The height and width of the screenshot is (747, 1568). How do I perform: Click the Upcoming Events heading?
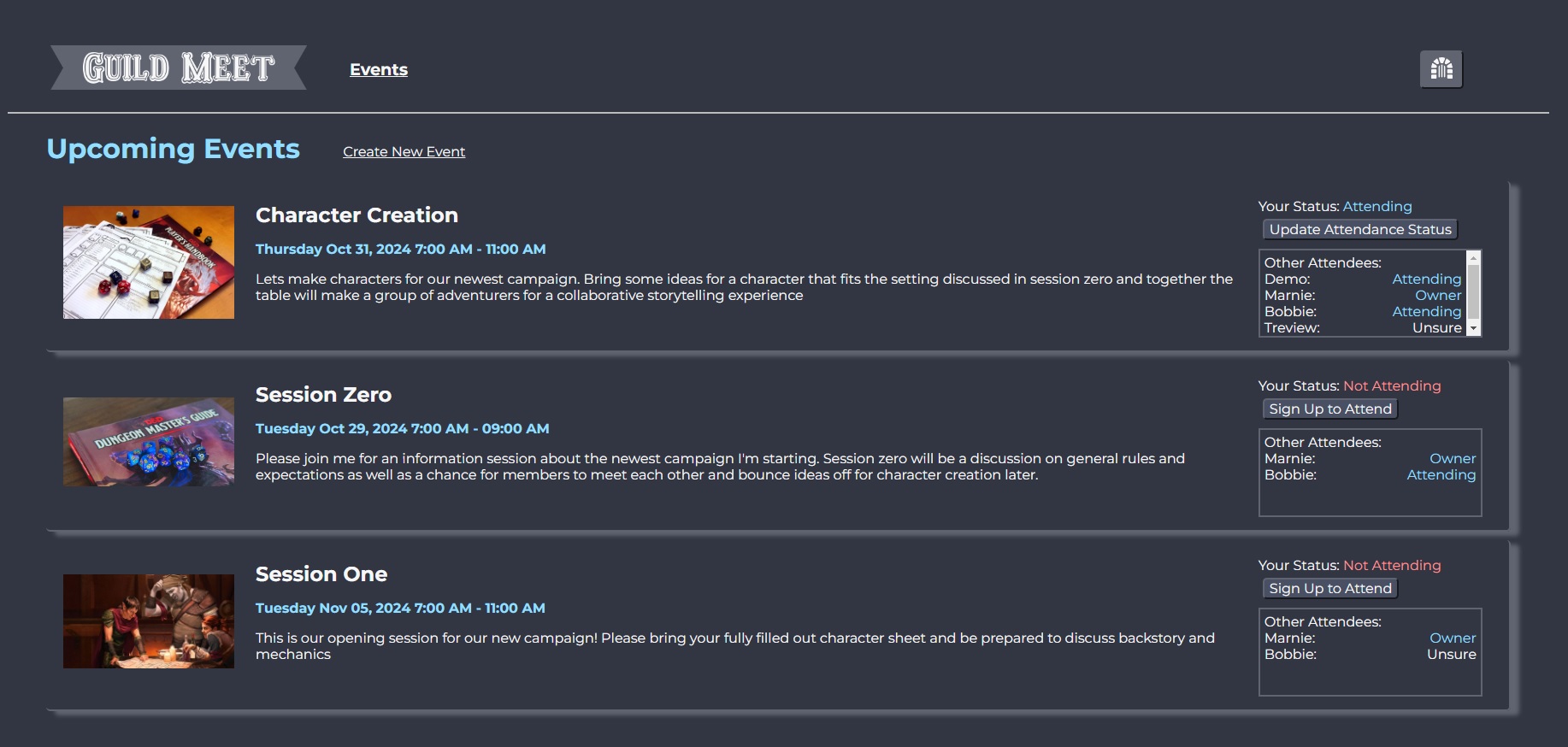(173, 149)
